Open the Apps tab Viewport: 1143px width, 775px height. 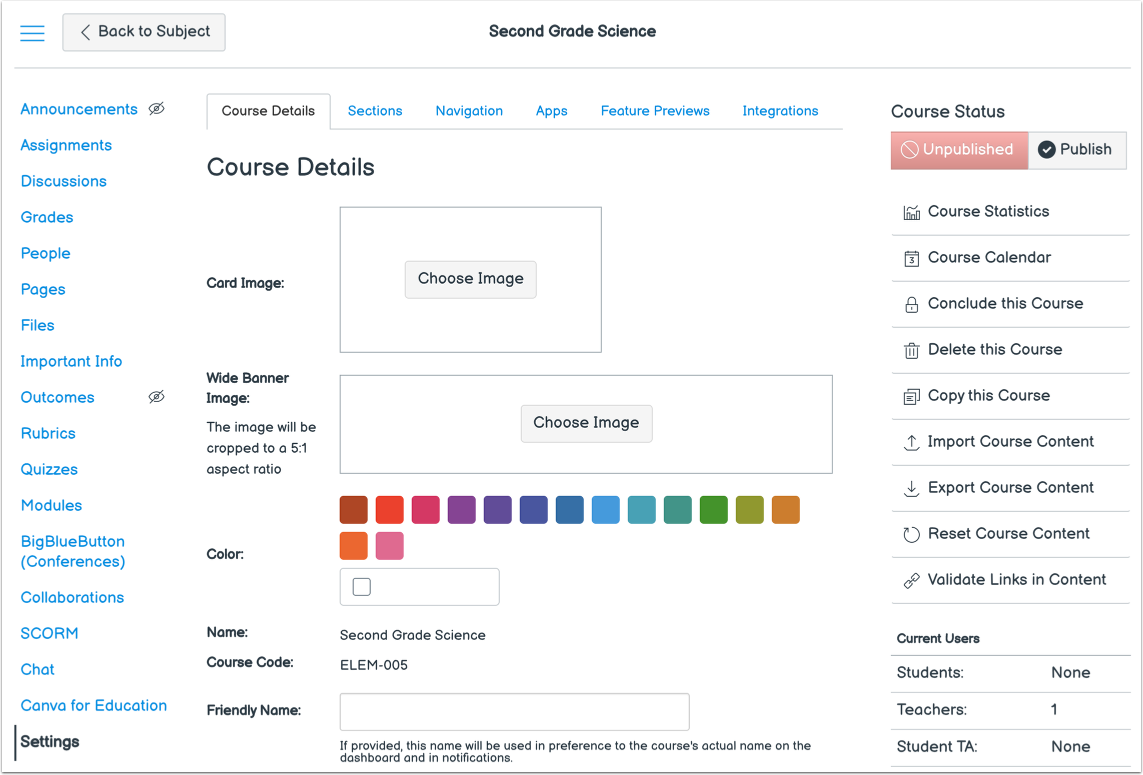(x=551, y=111)
